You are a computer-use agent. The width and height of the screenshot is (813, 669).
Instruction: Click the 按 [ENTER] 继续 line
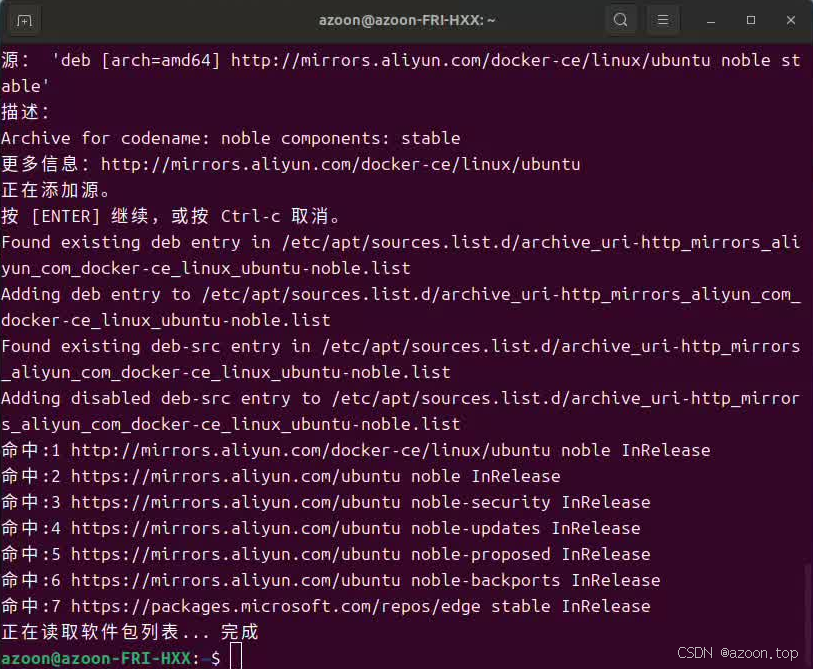tap(171, 216)
